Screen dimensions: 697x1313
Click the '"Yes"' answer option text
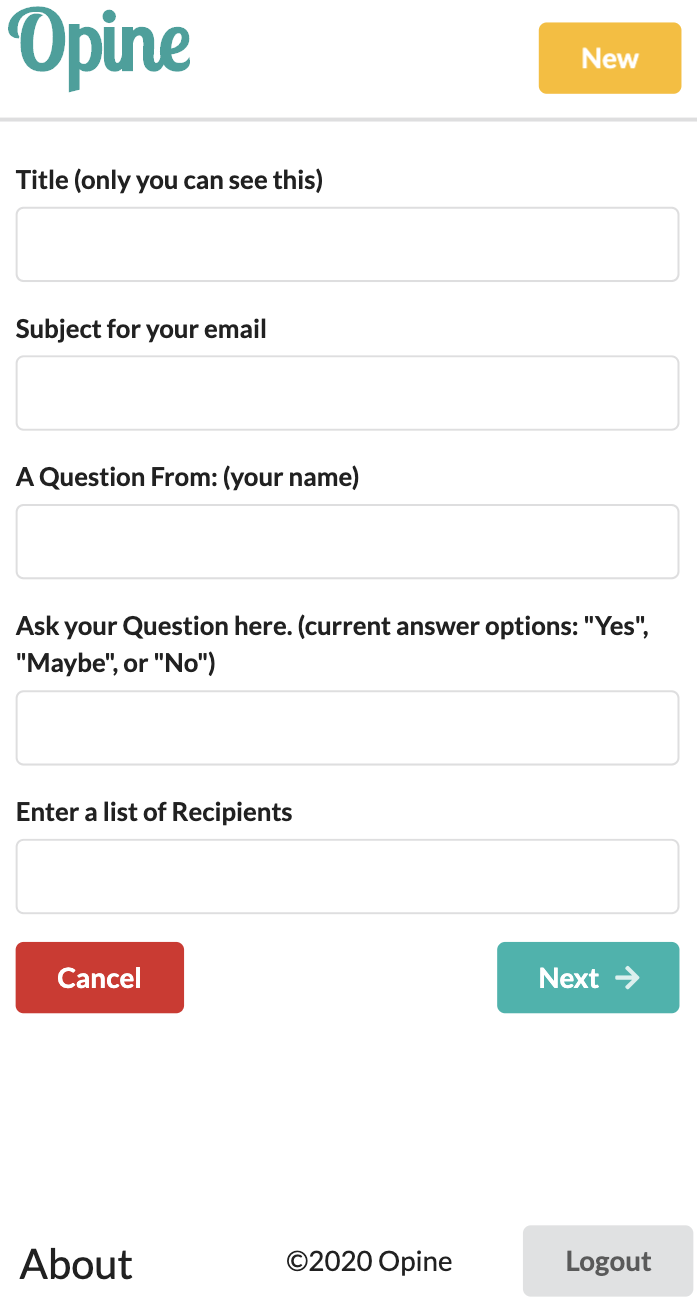click(x=617, y=627)
